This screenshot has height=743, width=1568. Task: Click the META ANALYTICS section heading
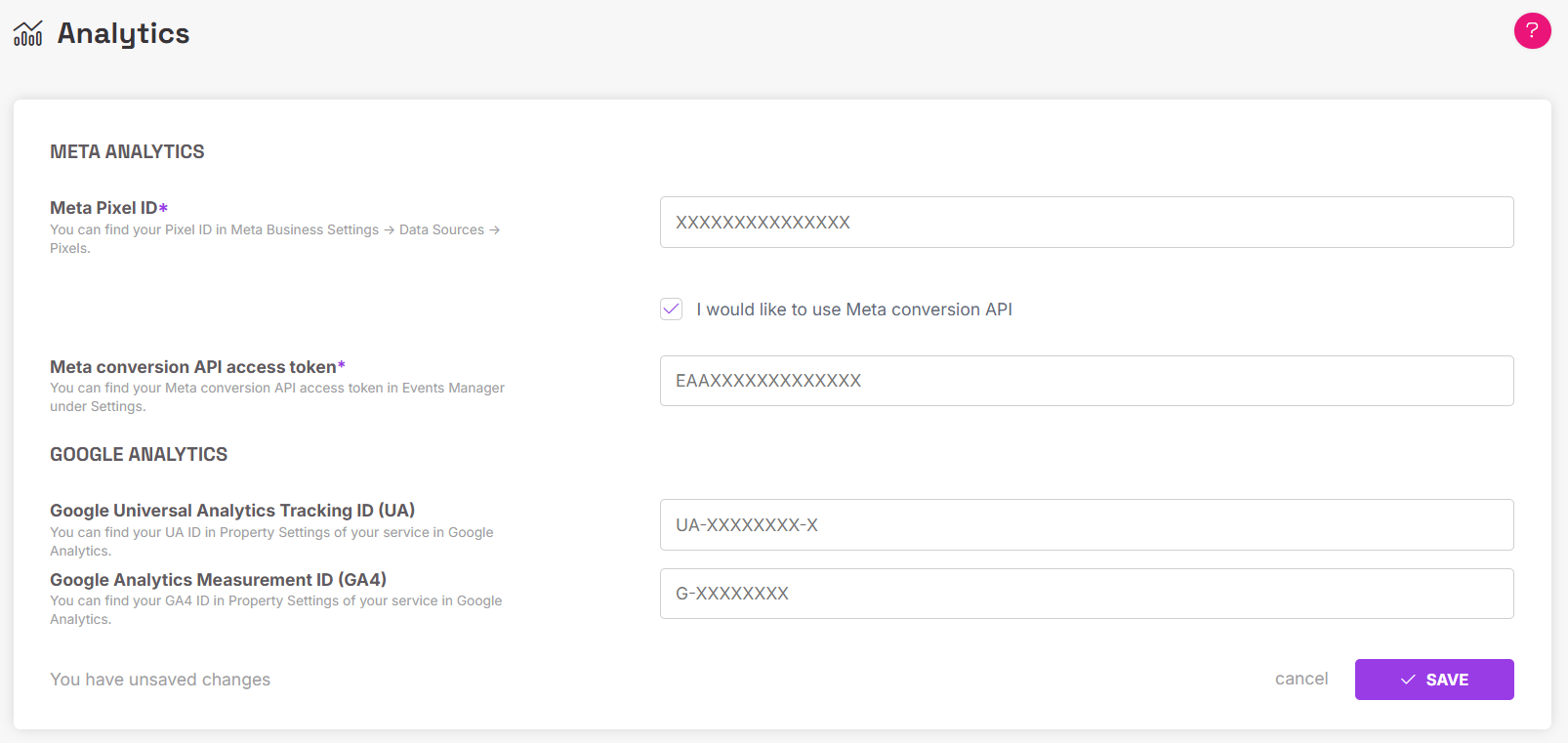click(x=127, y=151)
